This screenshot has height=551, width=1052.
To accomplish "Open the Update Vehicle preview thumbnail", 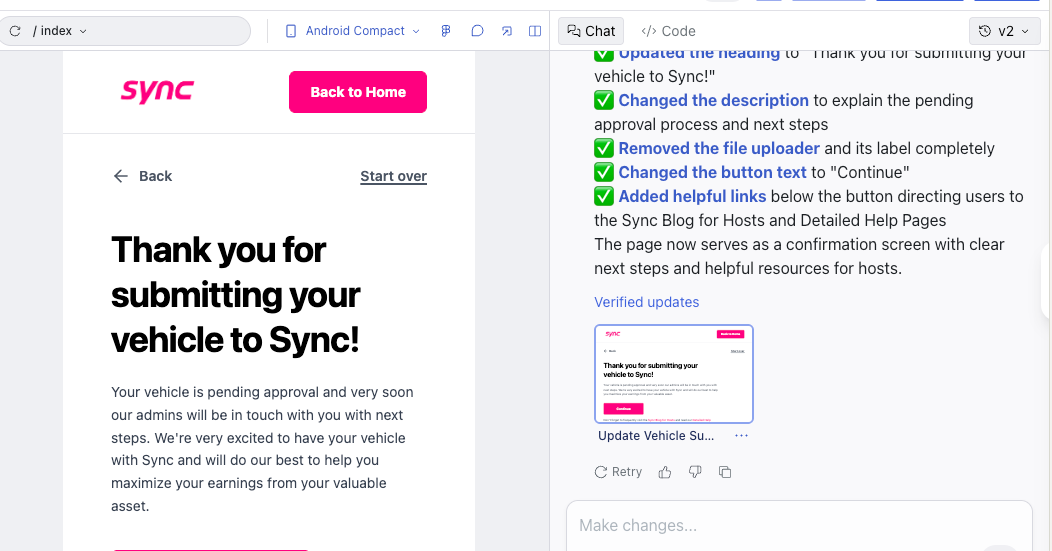I will click(674, 374).
